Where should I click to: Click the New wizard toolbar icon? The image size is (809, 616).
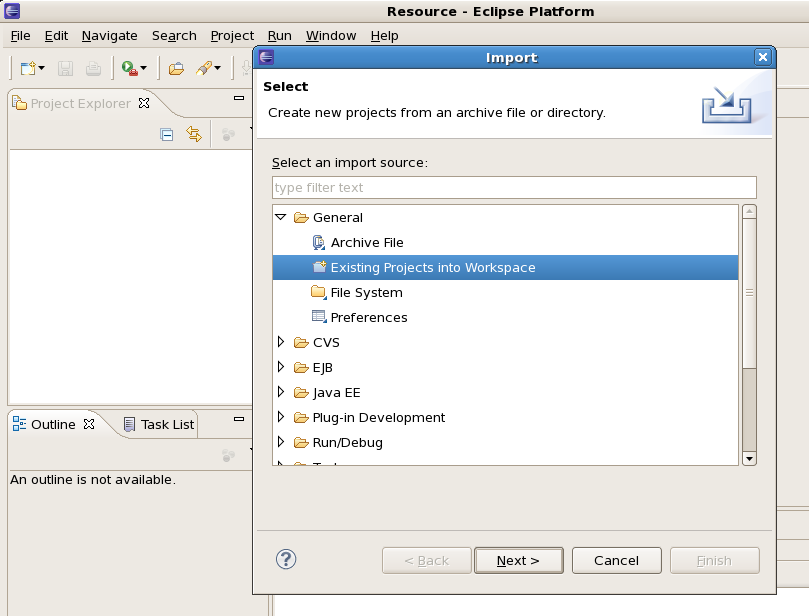tap(28, 68)
